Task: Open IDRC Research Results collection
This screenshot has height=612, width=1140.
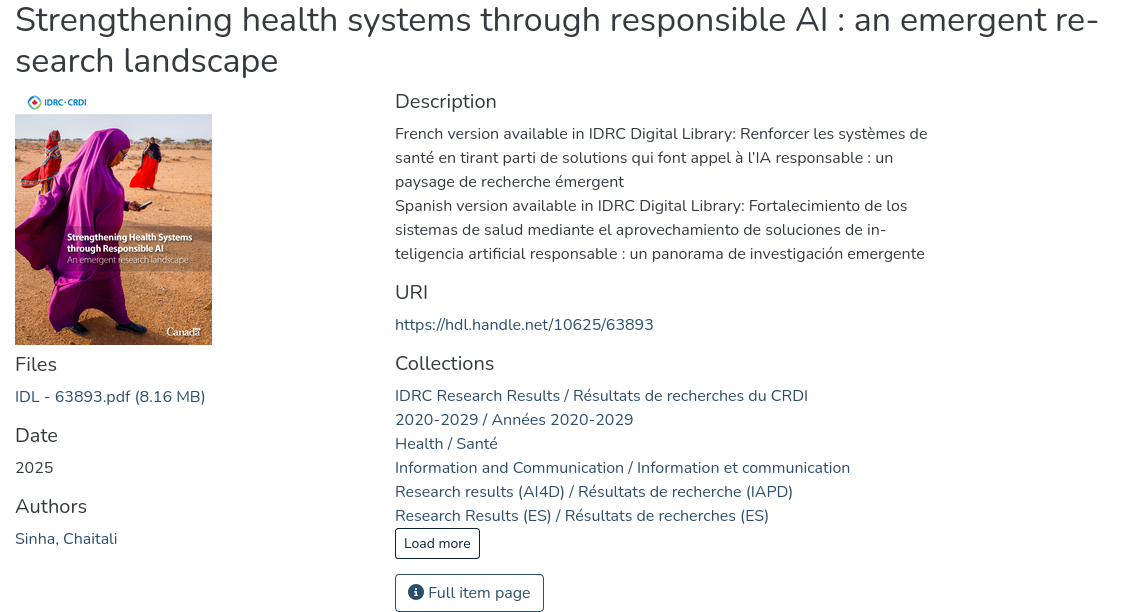Action: [601, 396]
